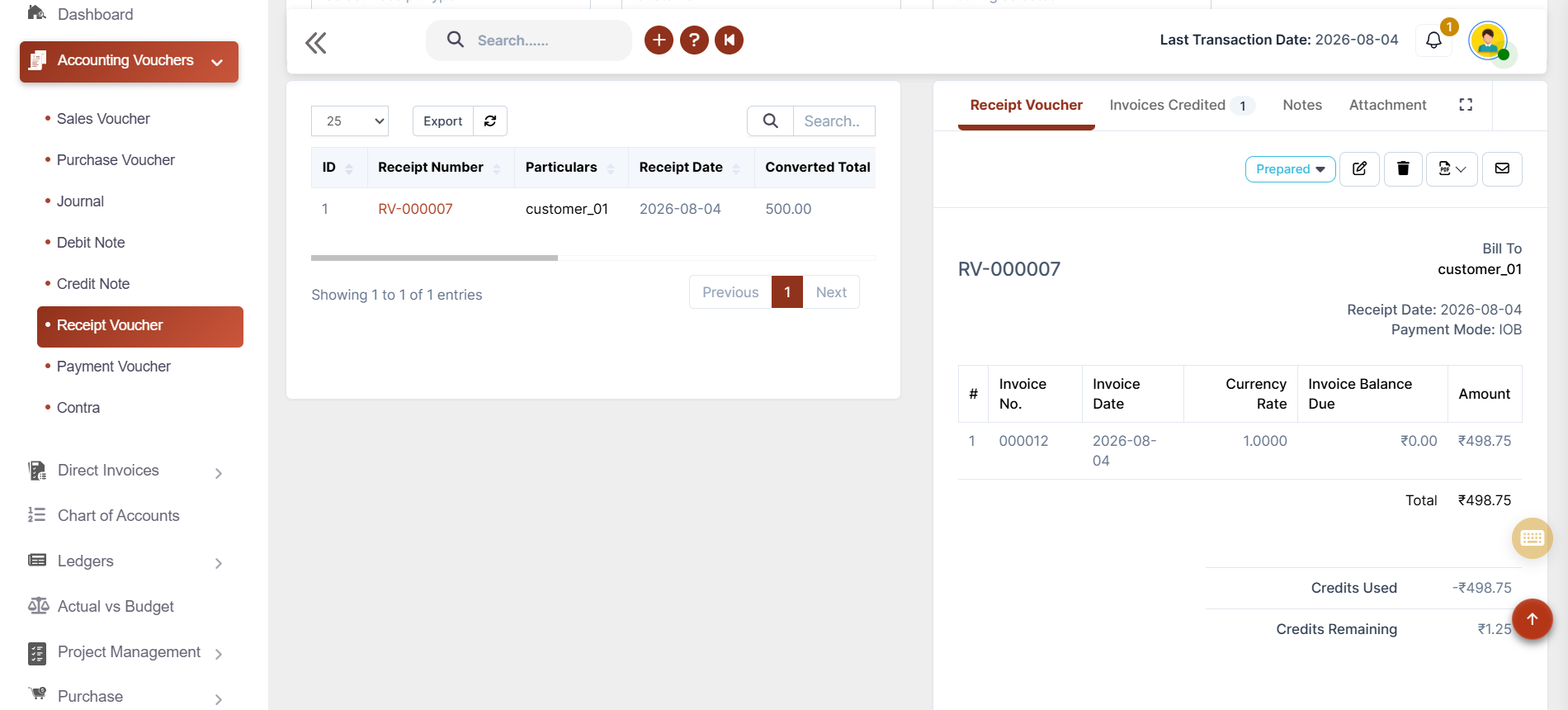Screen dimensions: 1568x710
Task: Click Actual vs Budget scales icon
Action: pyautogui.click(x=38, y=606)
